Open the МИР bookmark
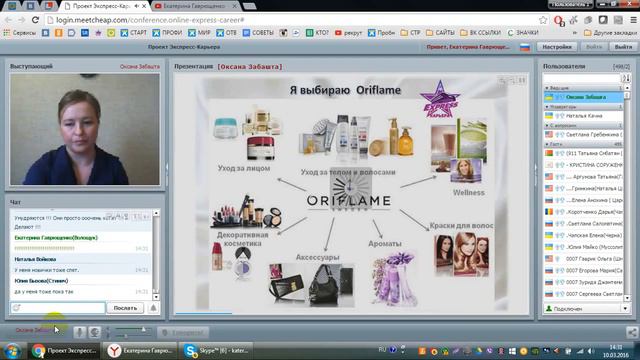 (x=199, y=33)
